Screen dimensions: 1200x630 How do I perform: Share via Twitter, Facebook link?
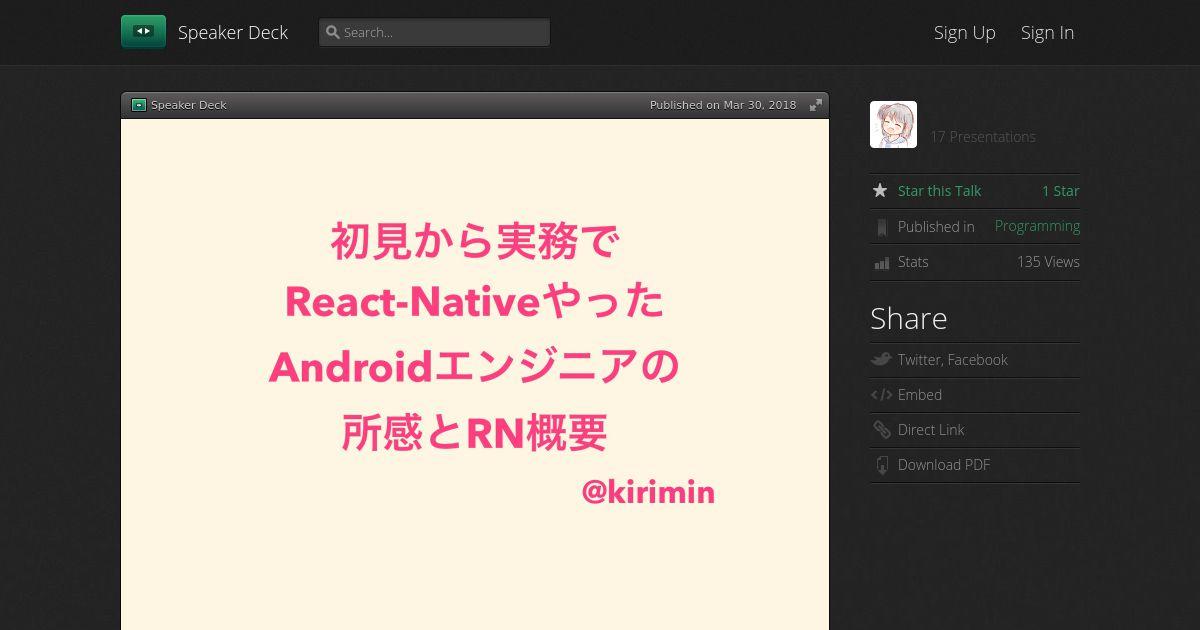click(x=953, y=360)
